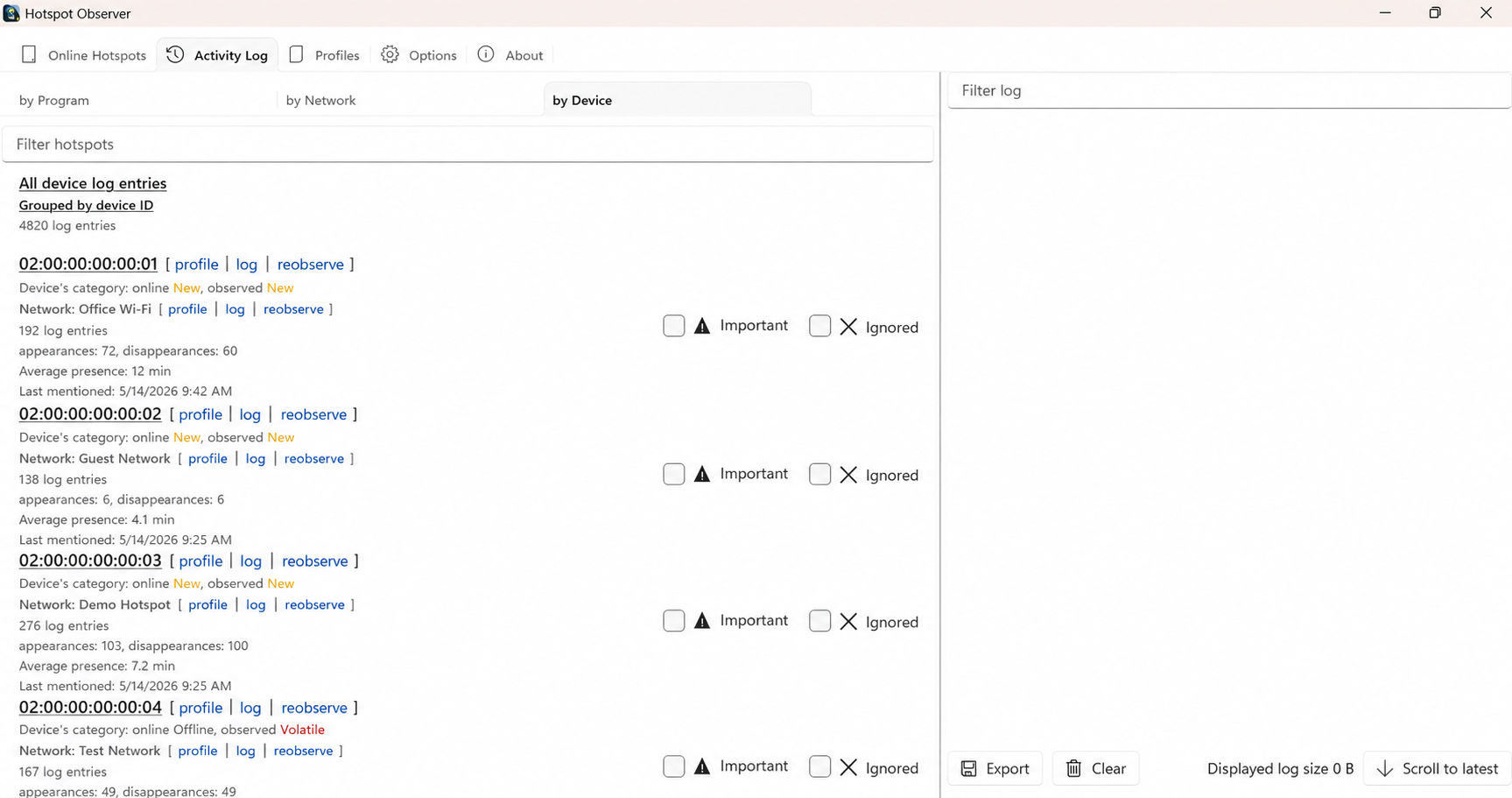
Task: Open the Test Network log link
Action: click(246, 752)
